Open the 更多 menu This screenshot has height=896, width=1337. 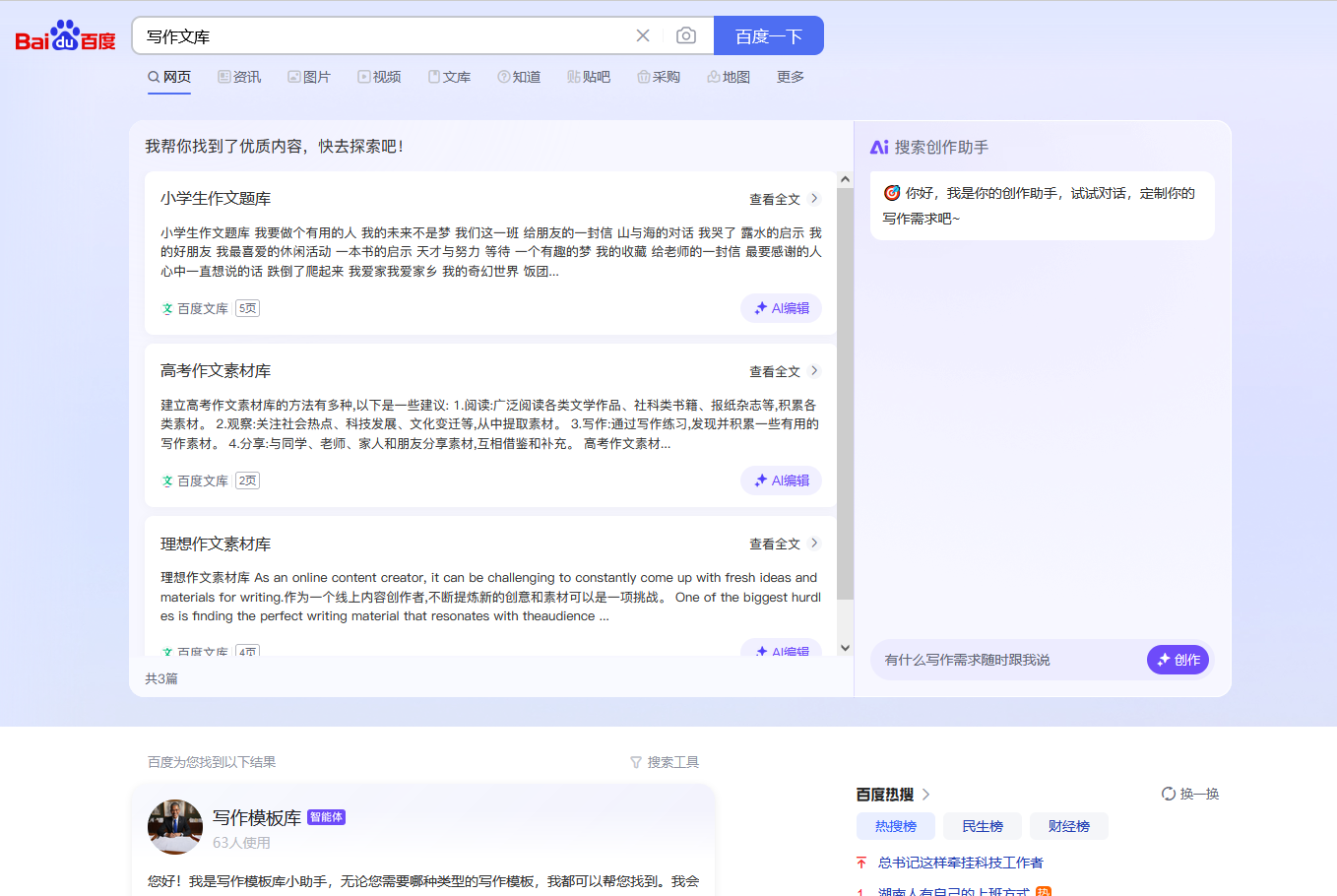(x=791, y=77)
